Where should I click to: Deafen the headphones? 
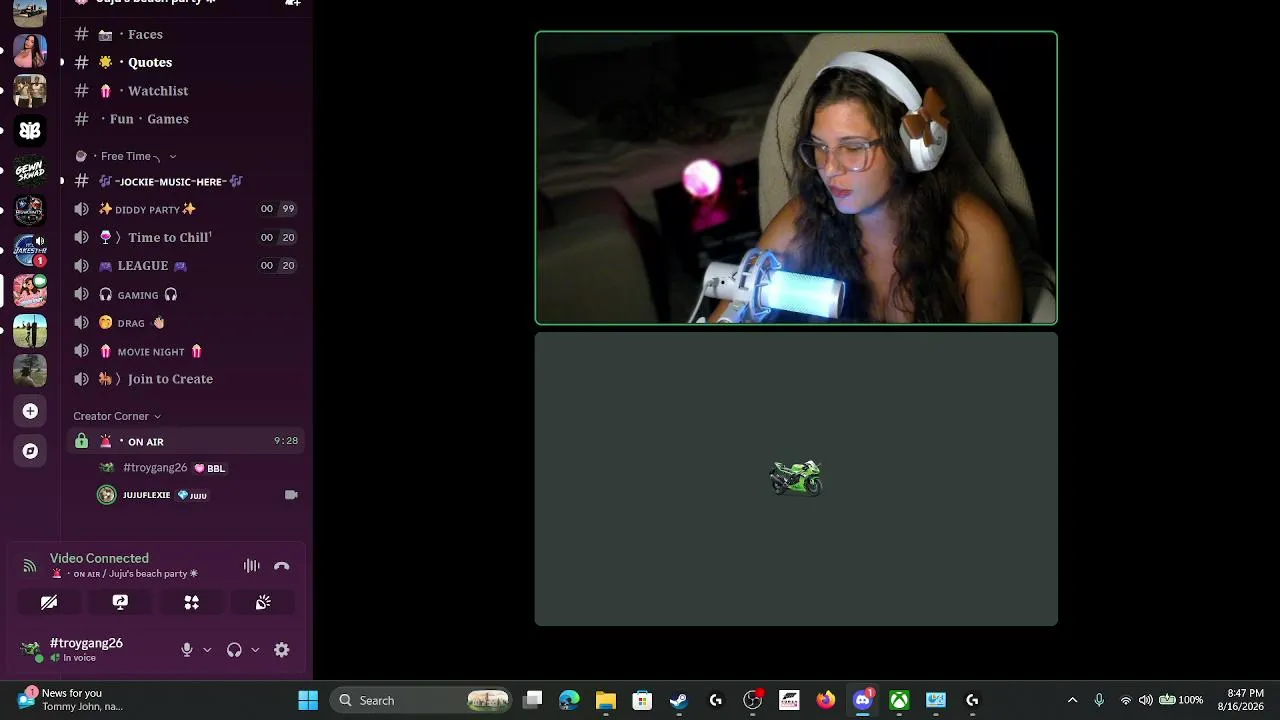coord(234,650)
